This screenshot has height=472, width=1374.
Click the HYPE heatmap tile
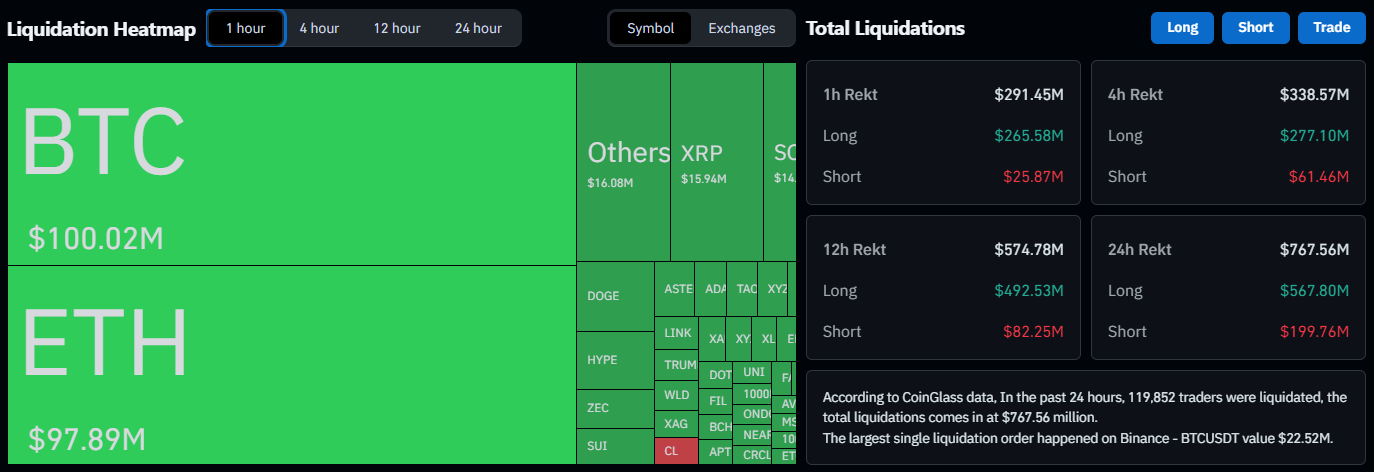pyautogui.click(x=615, y=360)
